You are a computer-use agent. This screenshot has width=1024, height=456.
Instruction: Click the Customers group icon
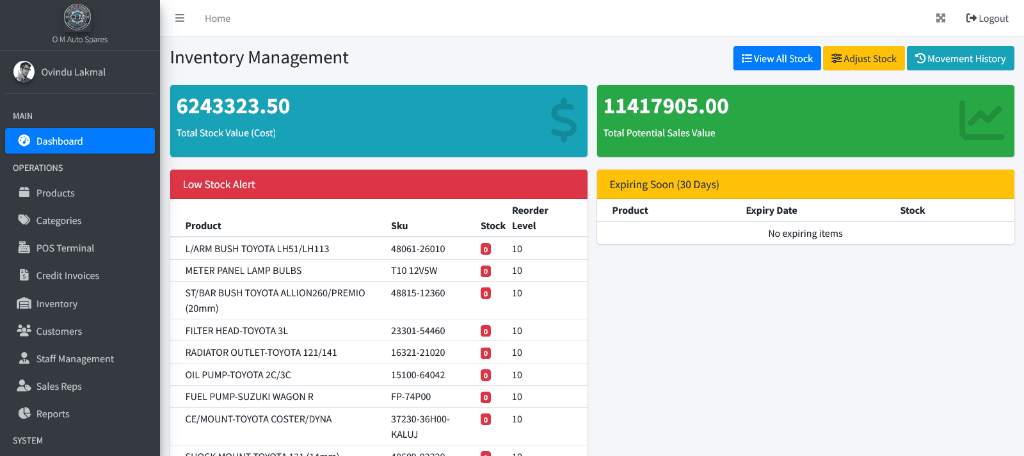click(24, 331)
